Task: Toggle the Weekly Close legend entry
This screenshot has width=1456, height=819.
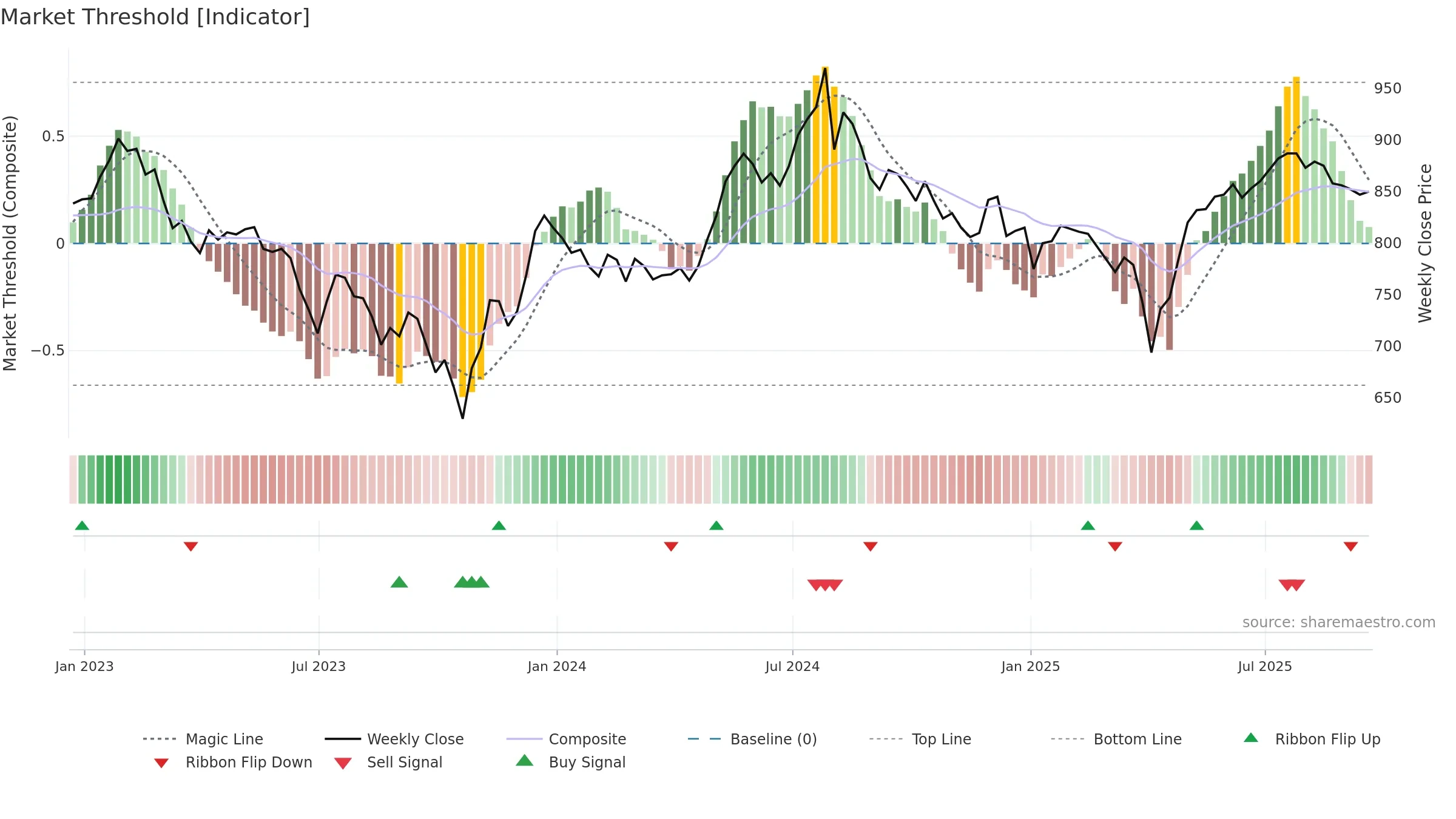Action: click(394, 739)
